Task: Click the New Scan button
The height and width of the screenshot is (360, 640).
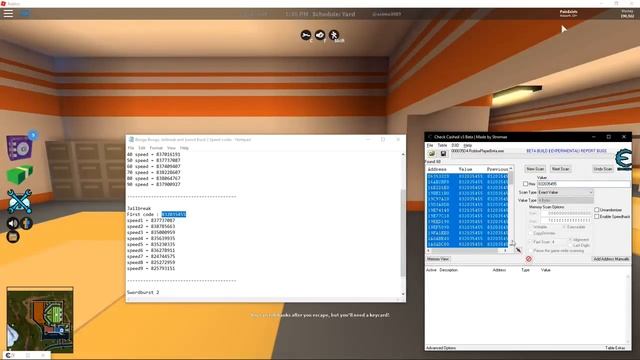Action: click(x=535, y=169)
